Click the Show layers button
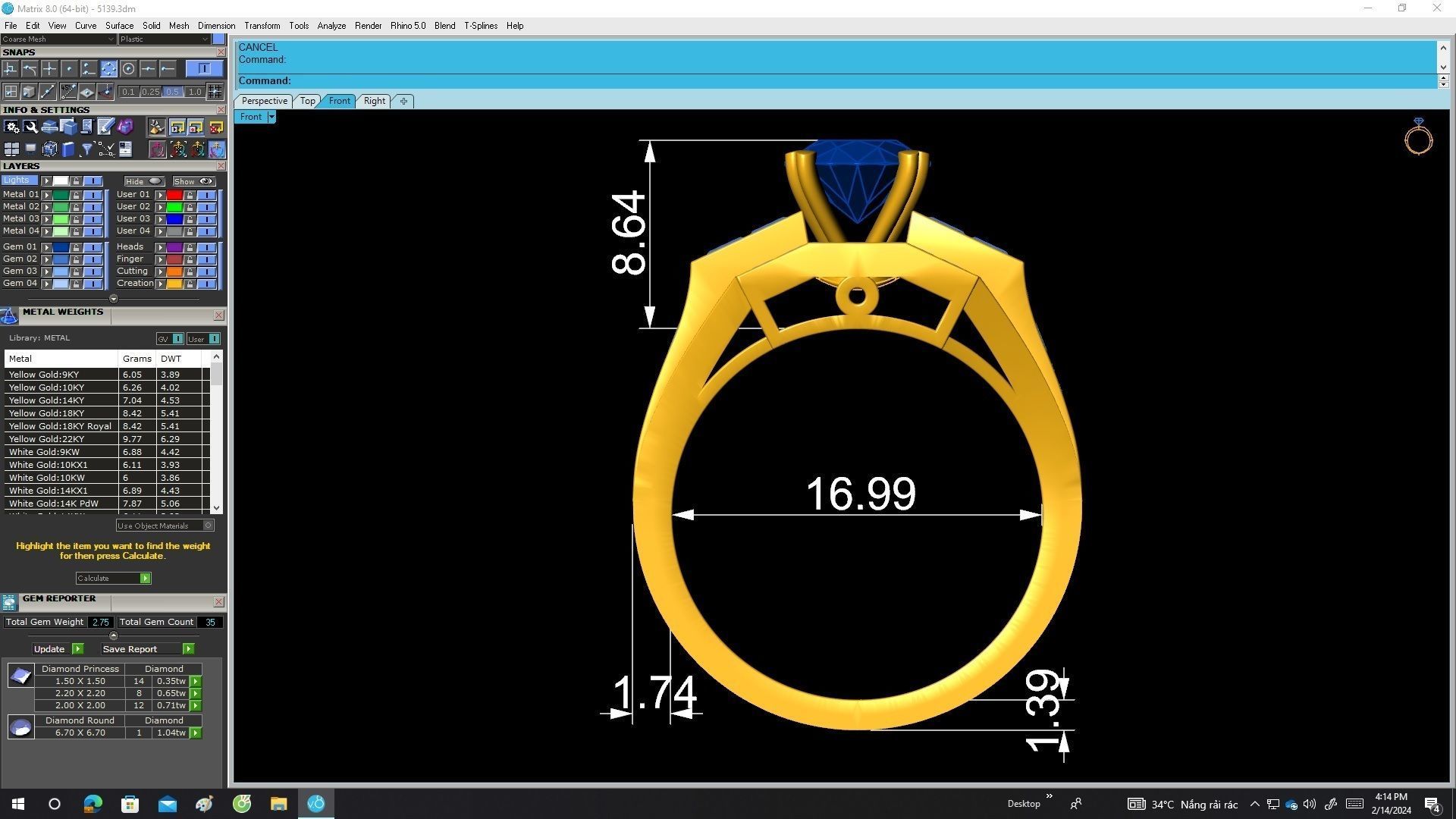 point(193,181)
